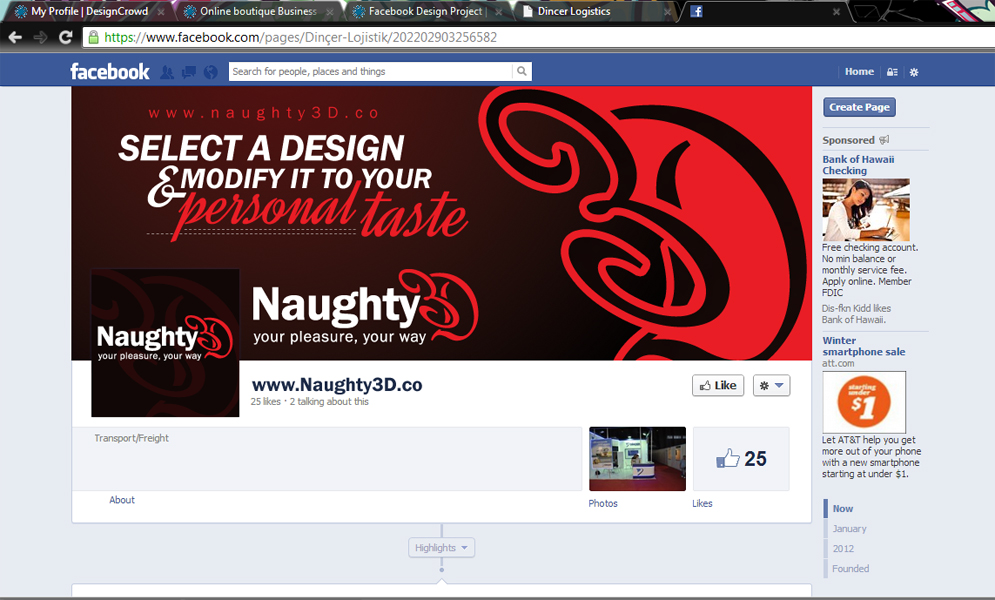Screen dimensions: 995x600
Task: Click att.com ad source text
Action: [838, 363]
